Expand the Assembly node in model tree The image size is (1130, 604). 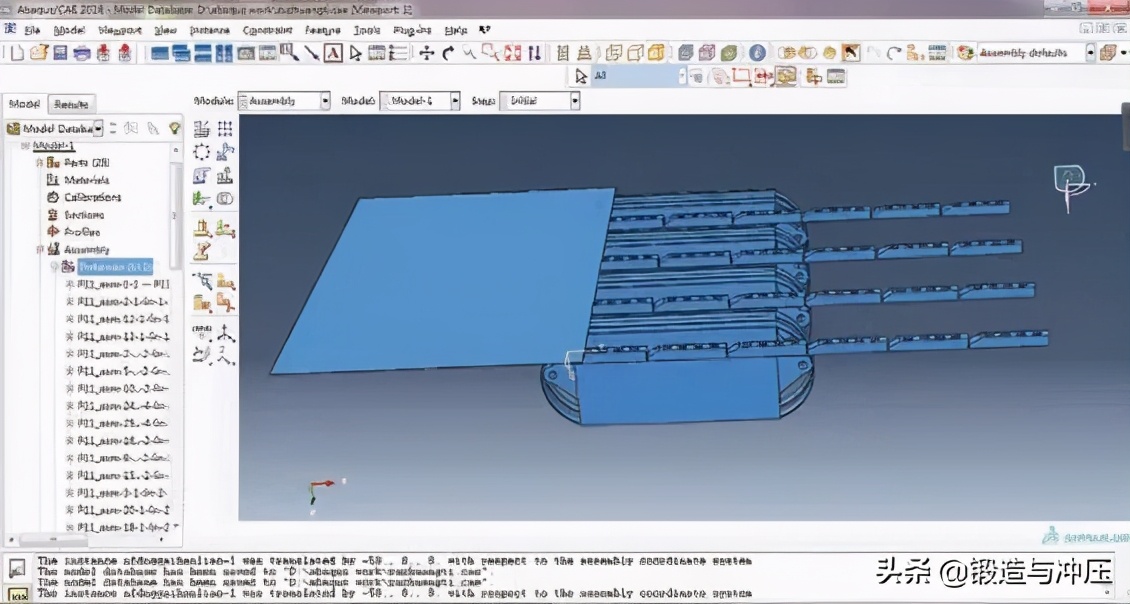(40, 249)
